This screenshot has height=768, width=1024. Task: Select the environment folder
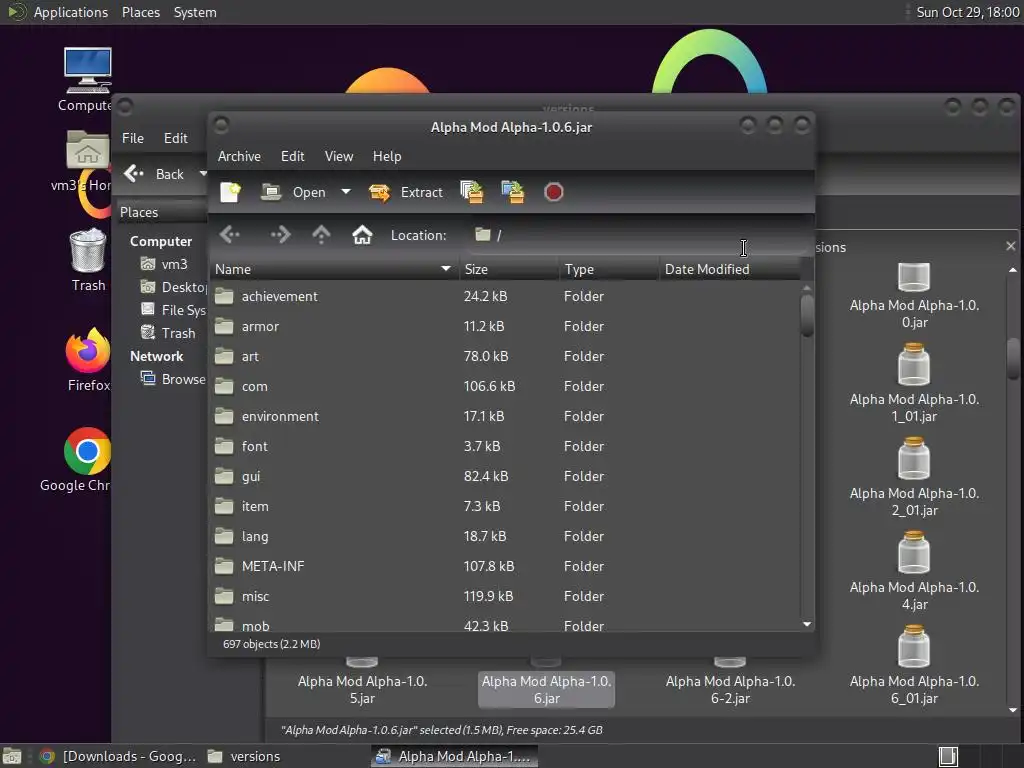(505, 417)
